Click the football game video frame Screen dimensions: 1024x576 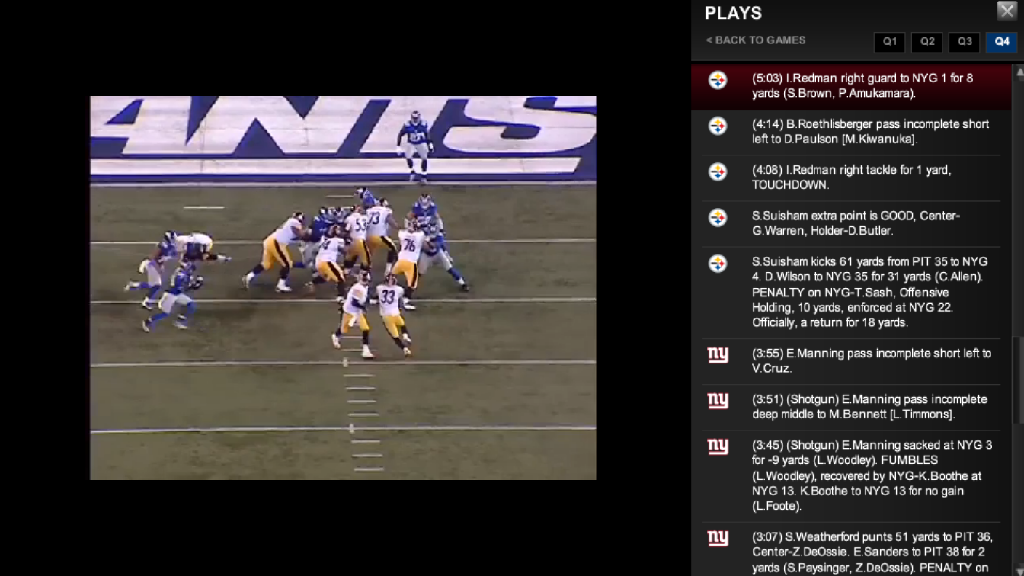point(343,288)
